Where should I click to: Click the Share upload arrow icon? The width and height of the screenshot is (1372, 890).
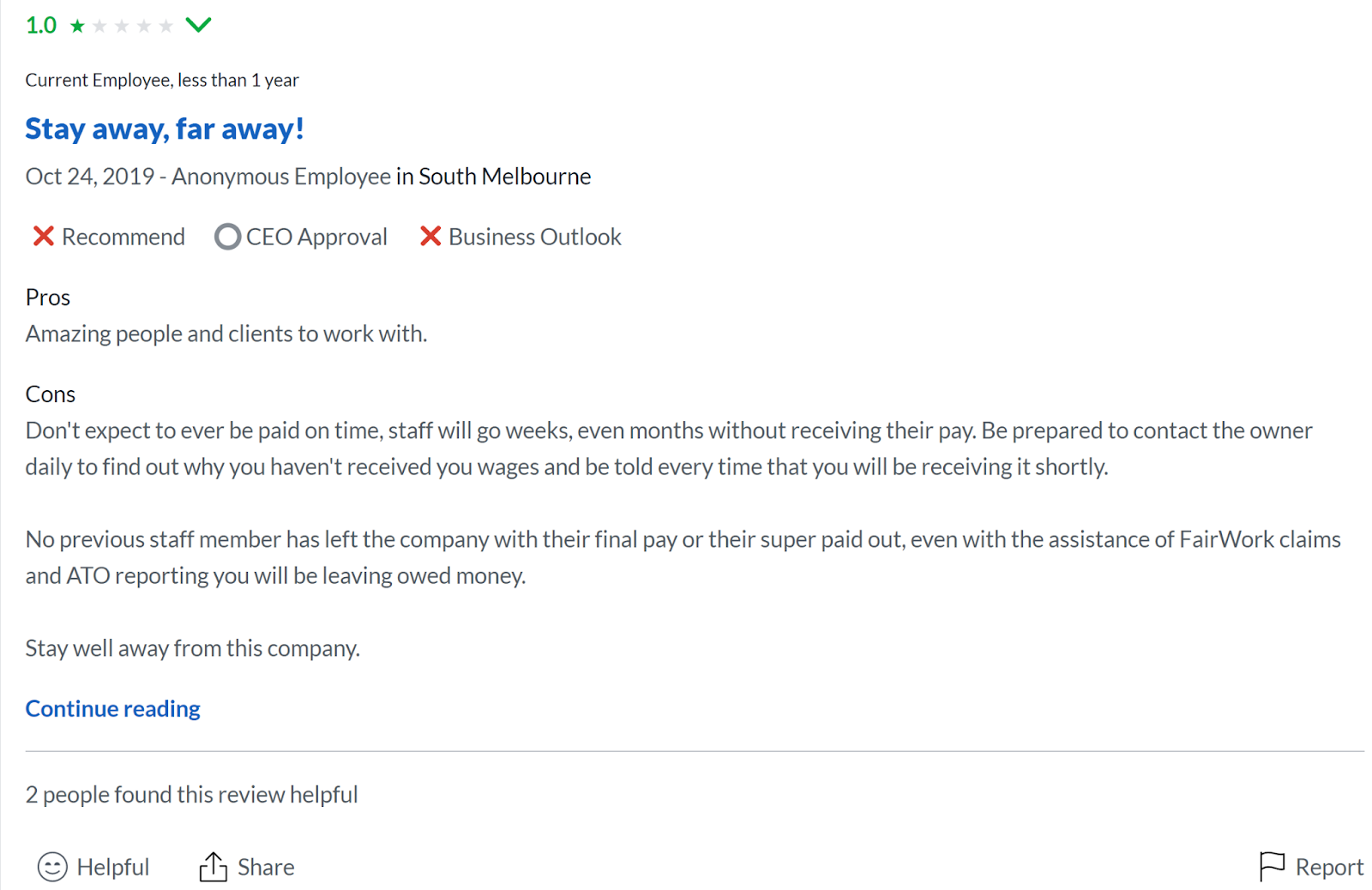tap(214, 866)
